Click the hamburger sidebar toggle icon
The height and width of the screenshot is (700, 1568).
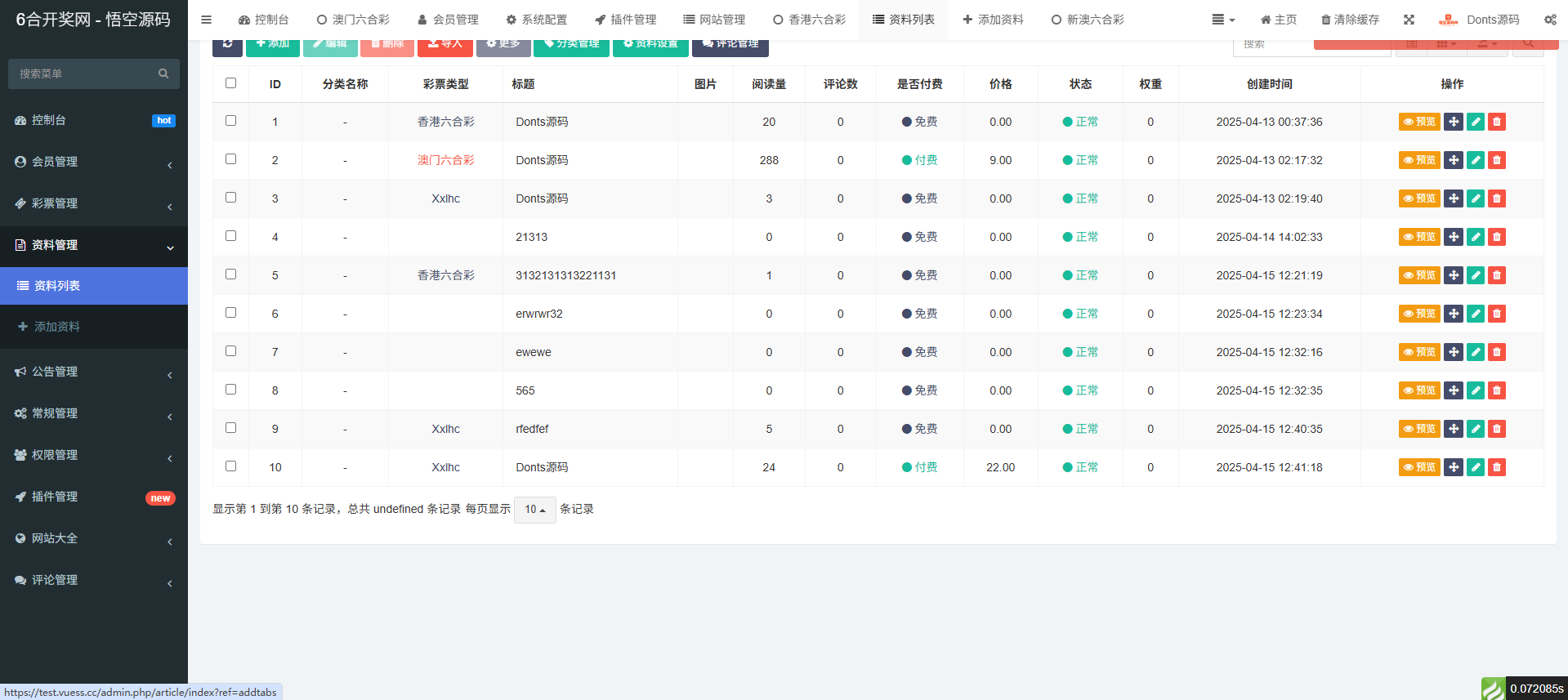tap(206, 20)
